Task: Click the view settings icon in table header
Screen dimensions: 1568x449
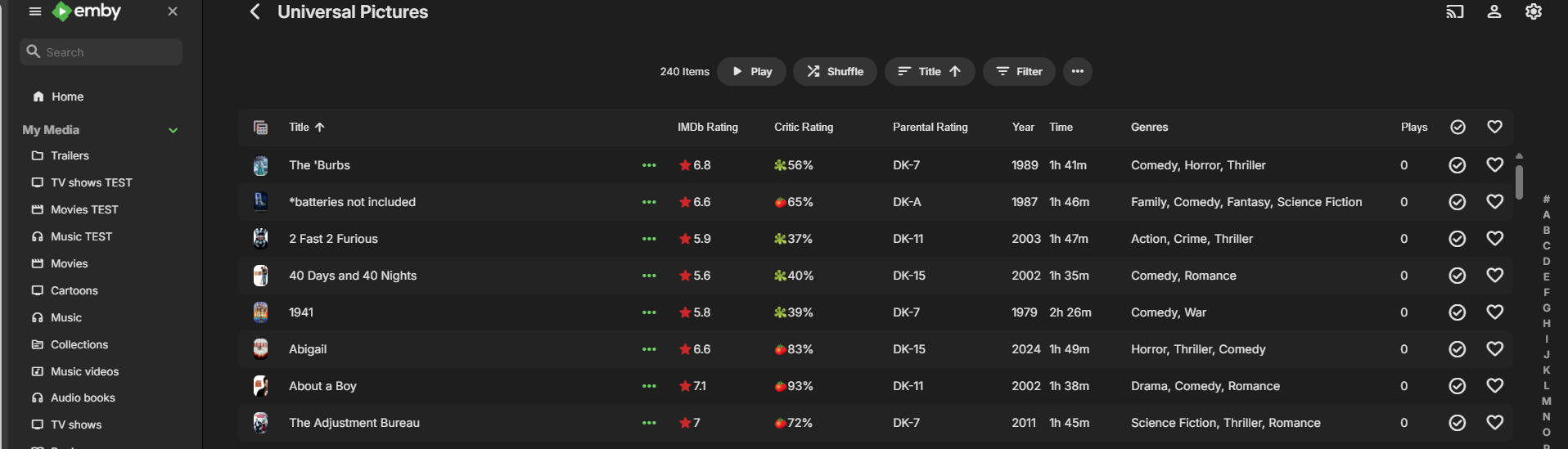Action: (x=260, y=128)
